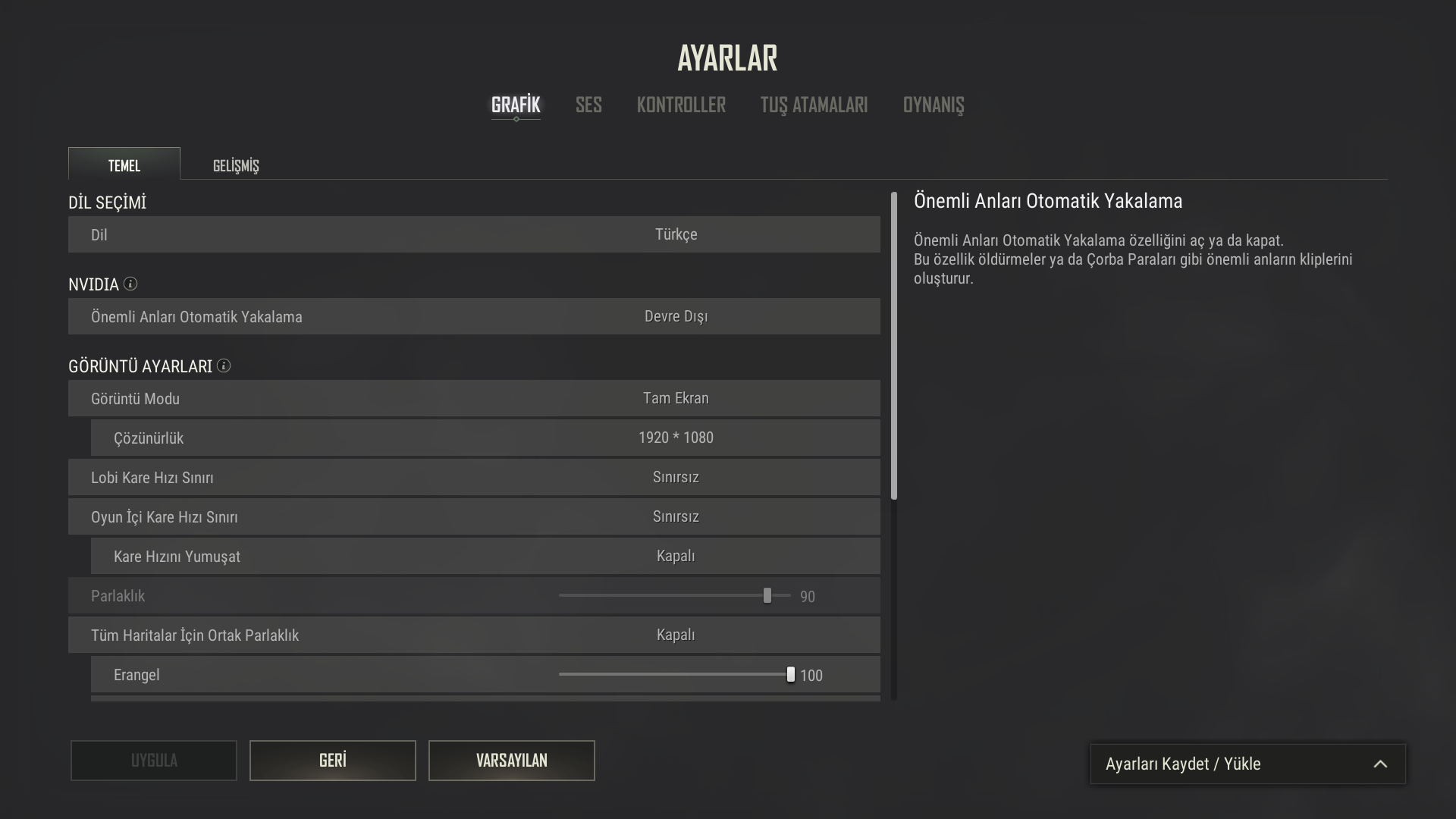Open the OYNANIŞ tab
1456x819 pixels.
coord(933,105)
